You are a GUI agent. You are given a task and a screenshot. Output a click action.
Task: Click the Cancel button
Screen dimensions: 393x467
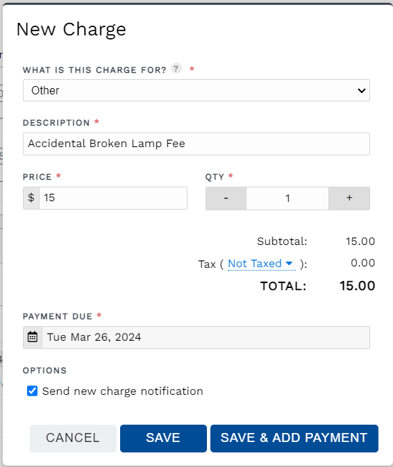pyautogui.click(x=73, y=438)
